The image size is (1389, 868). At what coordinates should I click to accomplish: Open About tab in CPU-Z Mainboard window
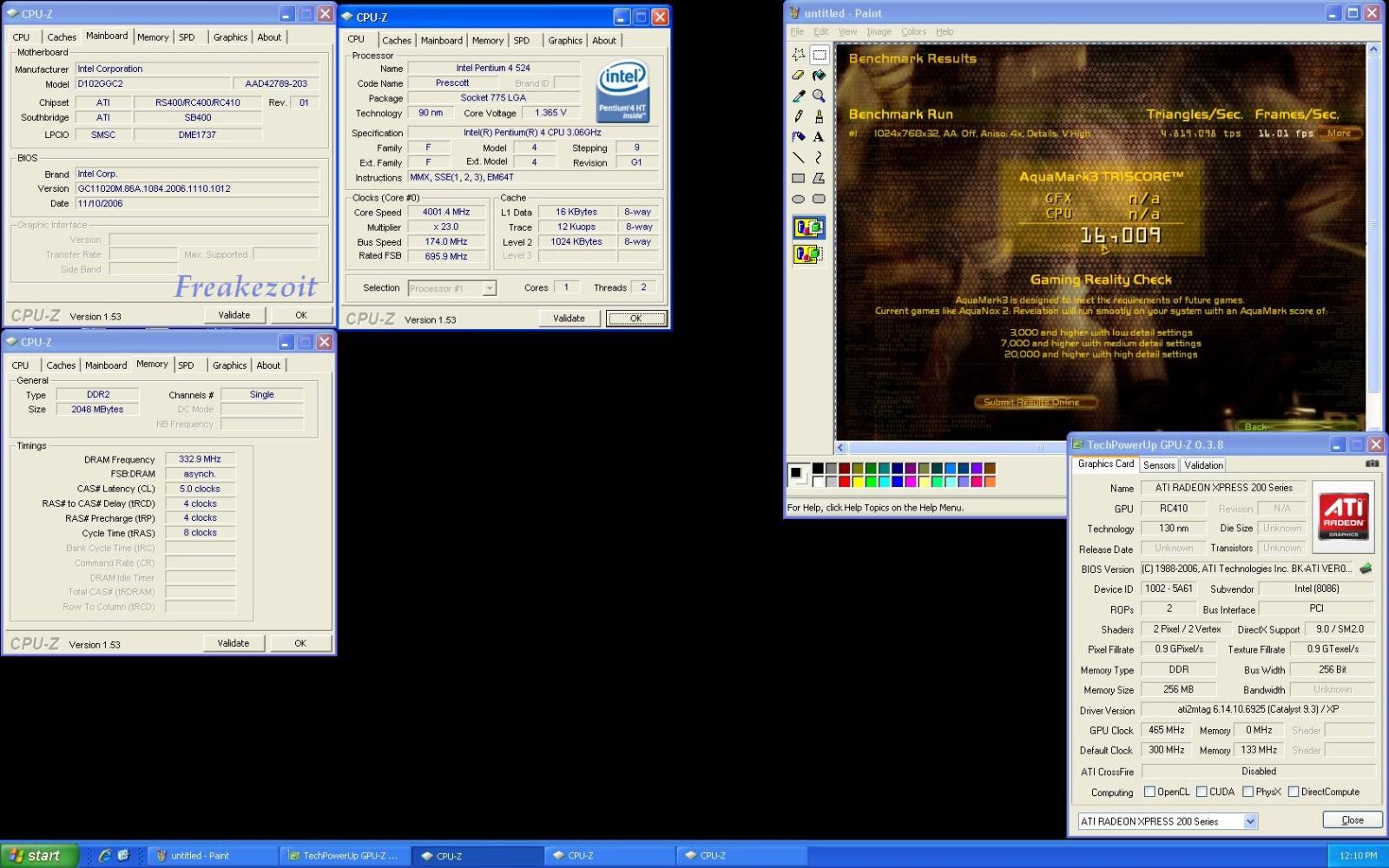[x=269, y=37]
